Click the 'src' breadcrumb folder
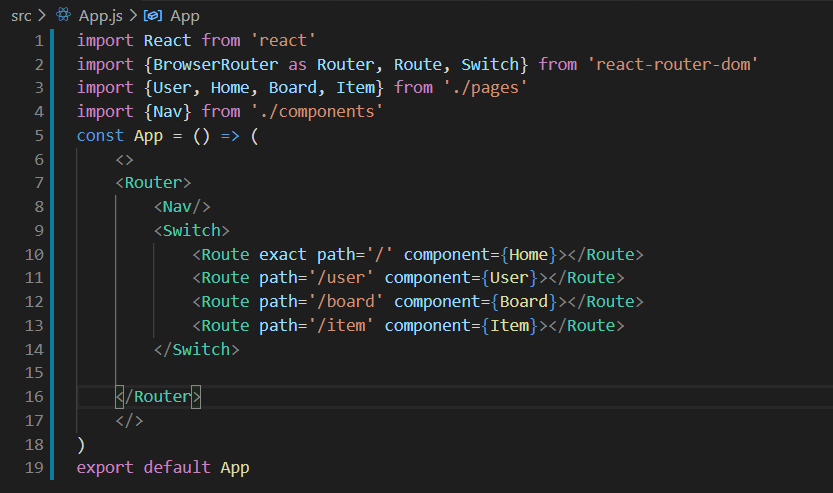Image resolution: width=833 pixels, height=493 pixels. coord(21,16)
